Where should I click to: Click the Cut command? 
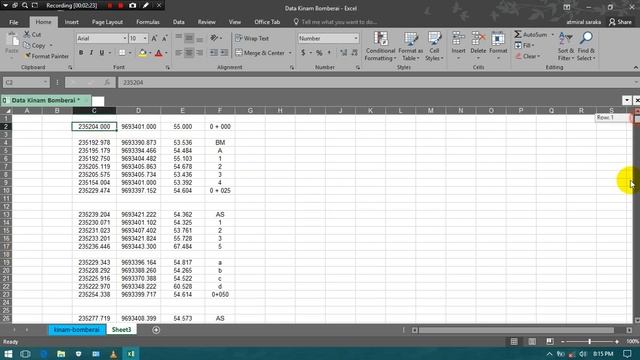(x=32, y=35)
